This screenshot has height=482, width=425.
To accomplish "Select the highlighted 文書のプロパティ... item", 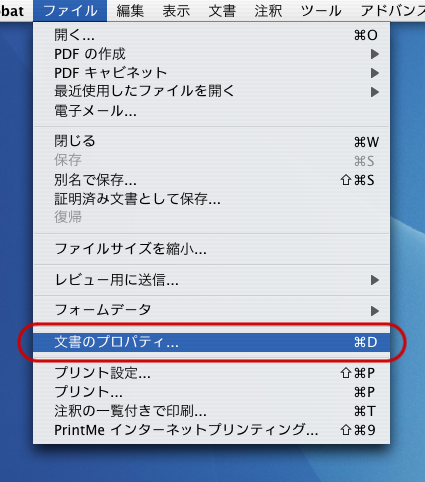I will coord(211,342).
